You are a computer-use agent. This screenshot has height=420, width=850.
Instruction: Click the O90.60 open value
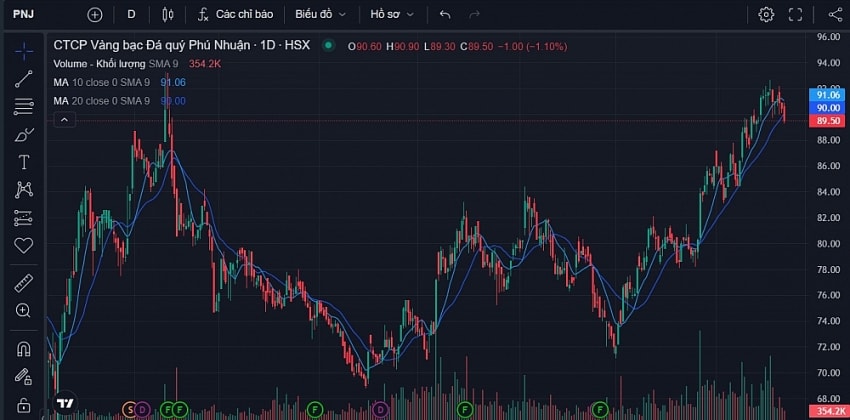[365, 47]
